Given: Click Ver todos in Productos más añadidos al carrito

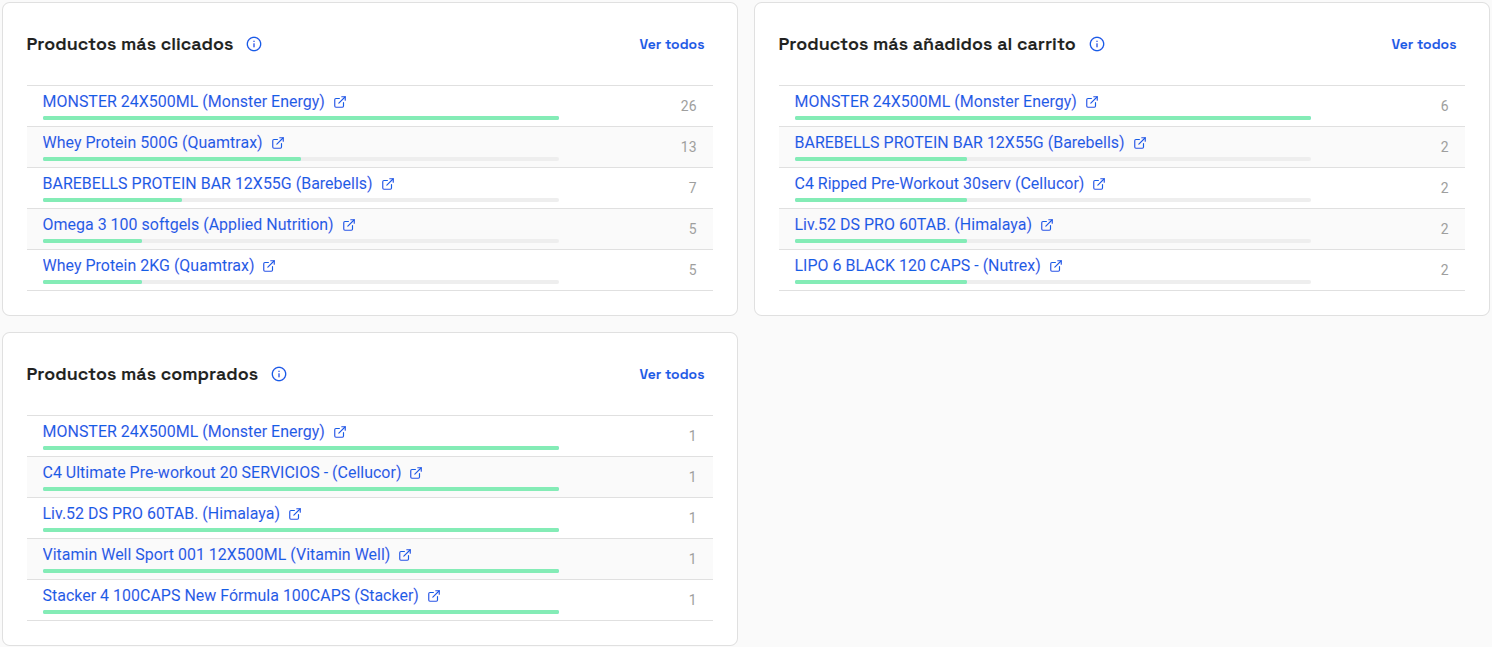Looking at the screenshot, I should click(x=1424, y=44).
